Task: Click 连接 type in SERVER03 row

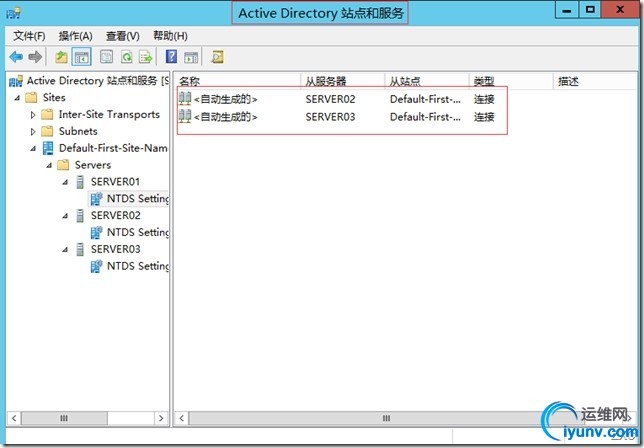Action: [x=484, y=117]
